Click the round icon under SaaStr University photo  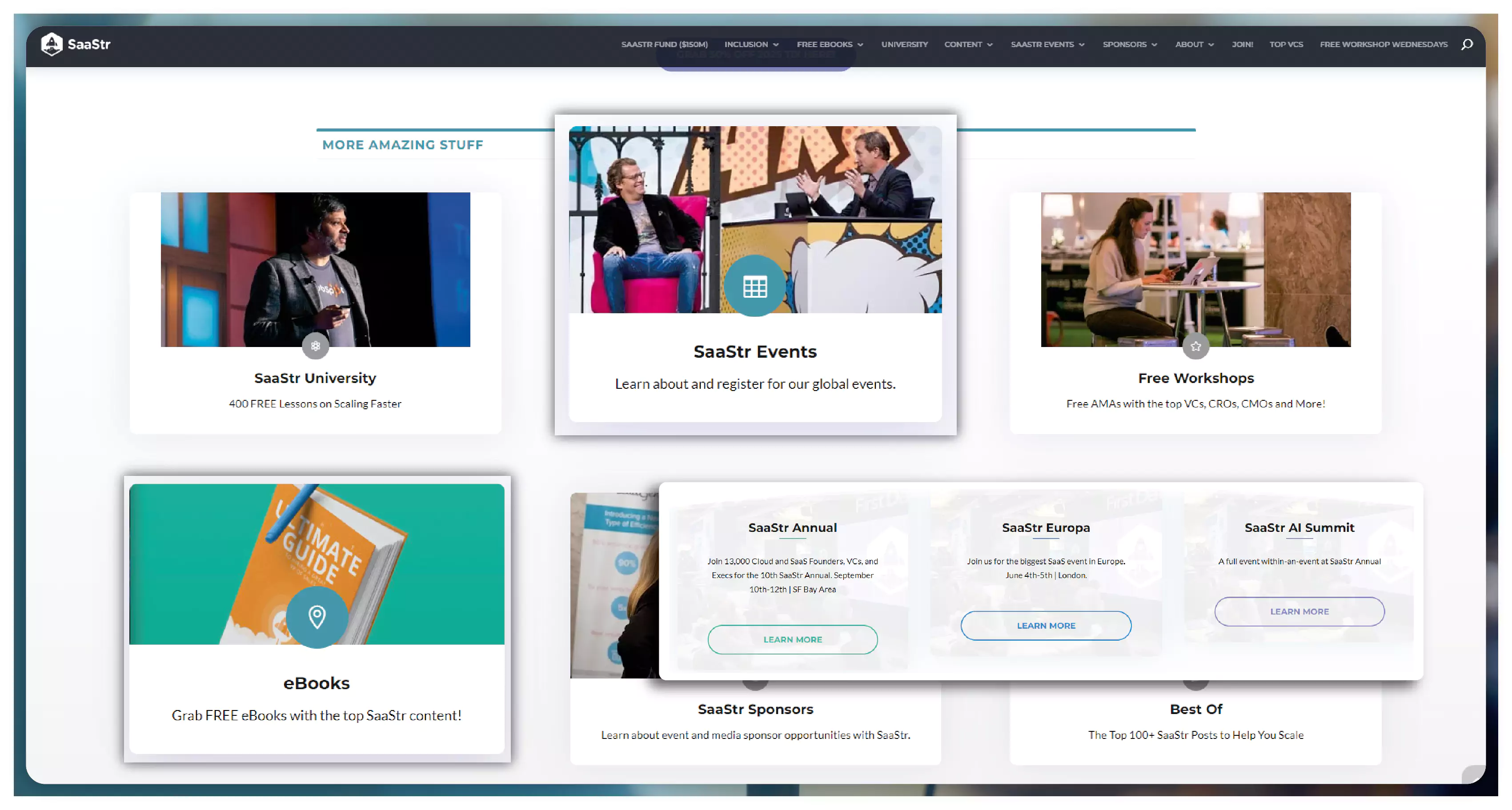click(315, 346)
